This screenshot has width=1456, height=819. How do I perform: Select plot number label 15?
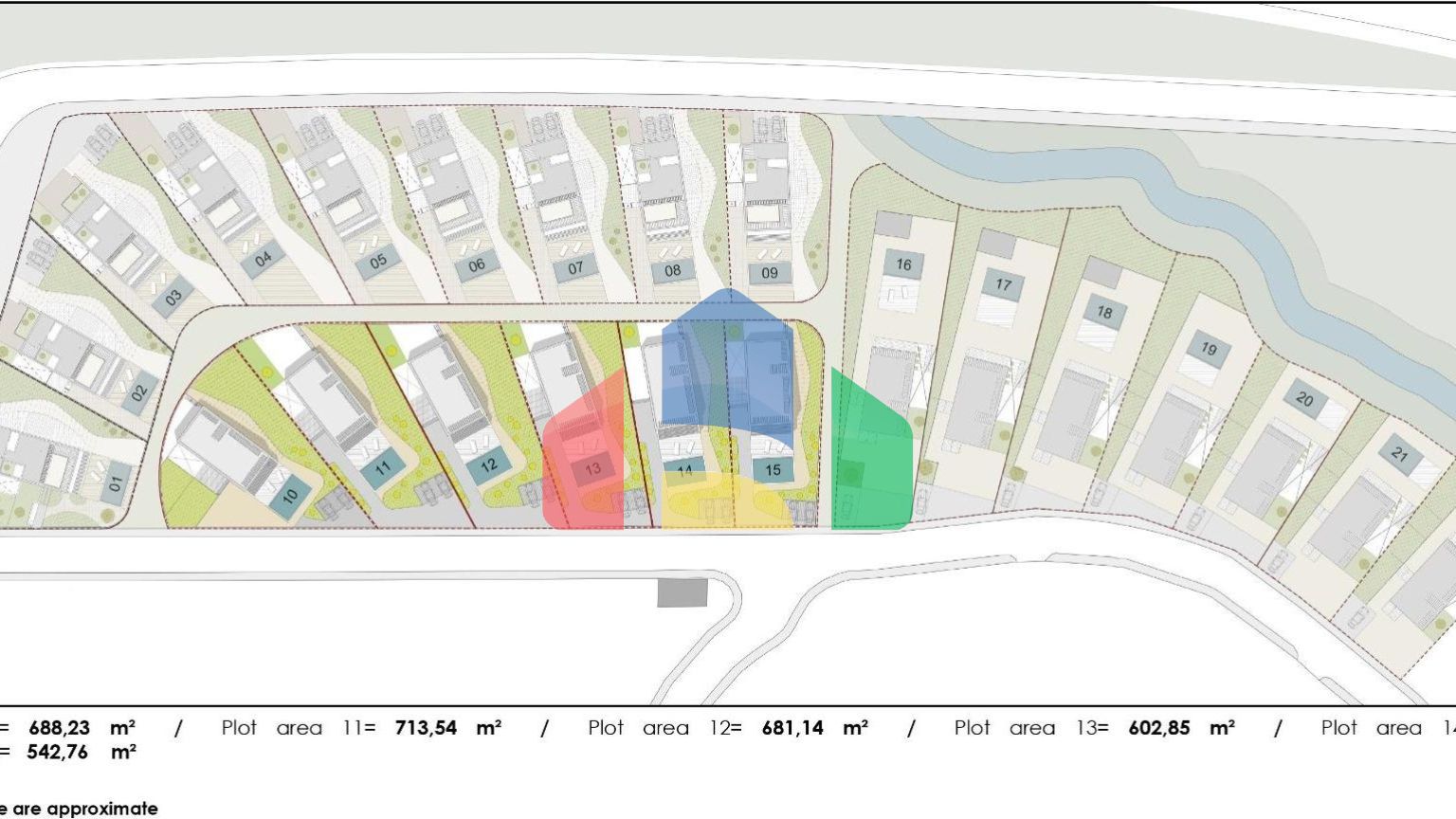coord(773,469)
